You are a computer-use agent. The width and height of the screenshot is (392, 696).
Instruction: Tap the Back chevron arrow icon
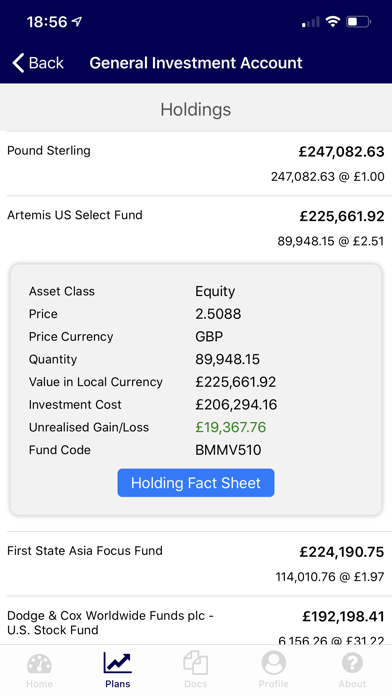[18, 63]
